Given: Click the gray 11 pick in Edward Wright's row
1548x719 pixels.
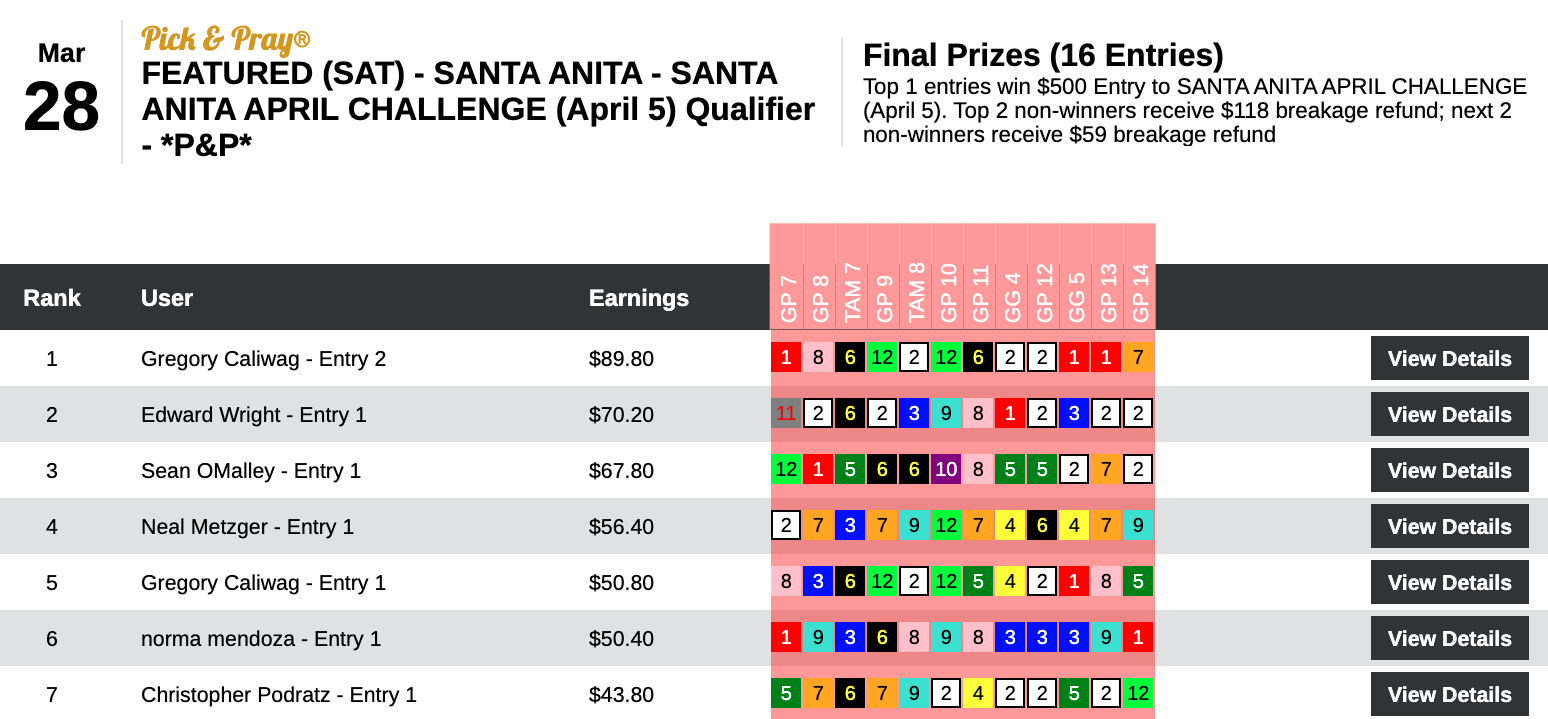Looking at the screenshot, I should (786, 413).
